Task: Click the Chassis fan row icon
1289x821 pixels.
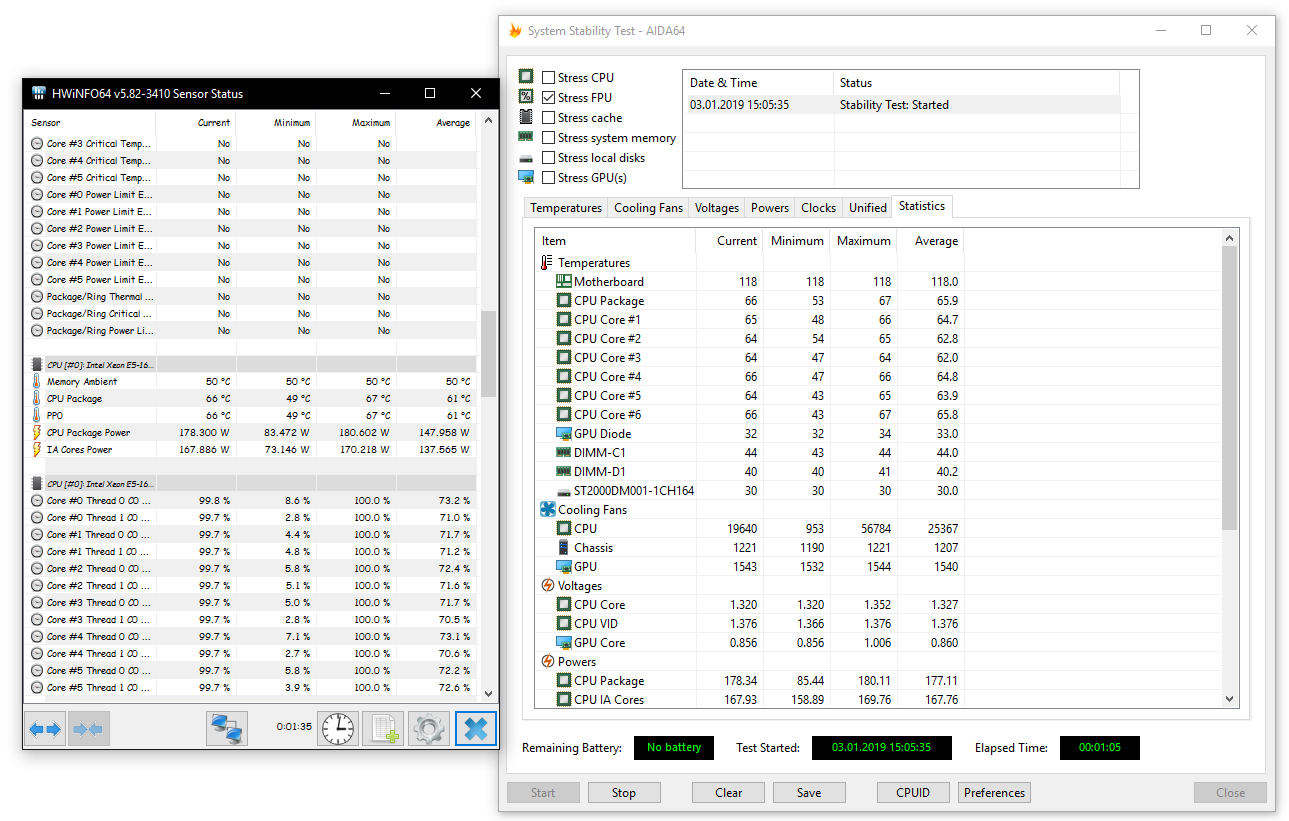Action: tap(563, 548)
